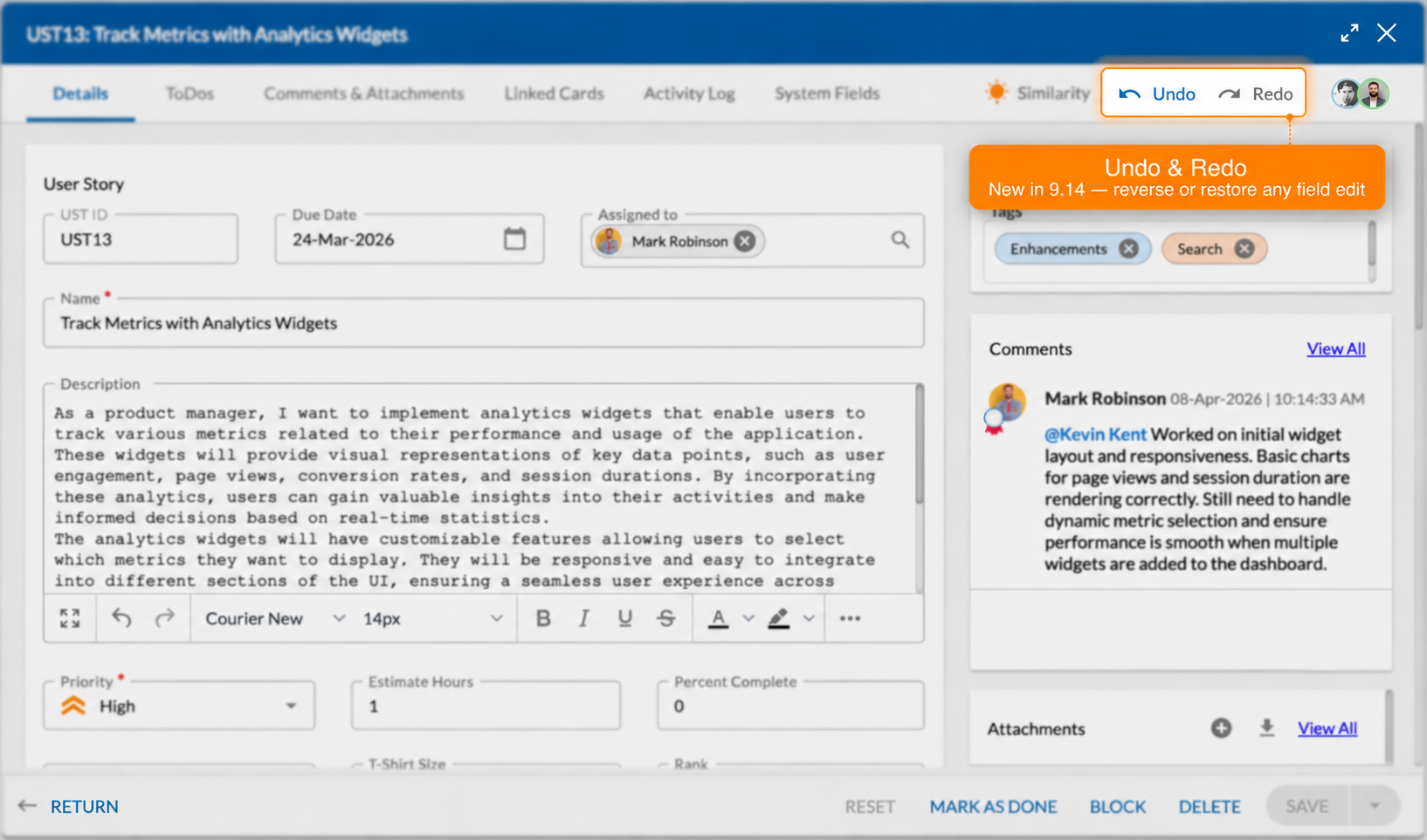The height and width of the screenshot is (840, 1427).
Task: Open the highlight color dropdown arrow
Action: click(809, 618)
